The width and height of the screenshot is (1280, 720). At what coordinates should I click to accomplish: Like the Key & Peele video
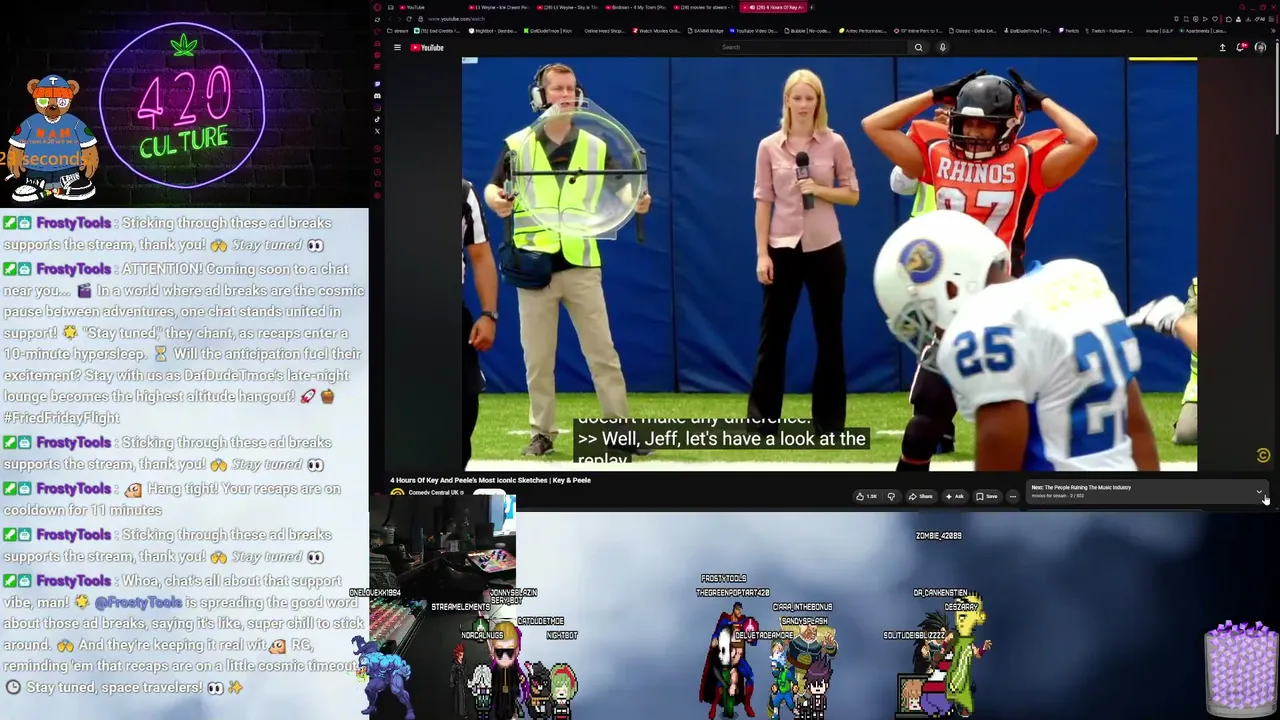866,496
